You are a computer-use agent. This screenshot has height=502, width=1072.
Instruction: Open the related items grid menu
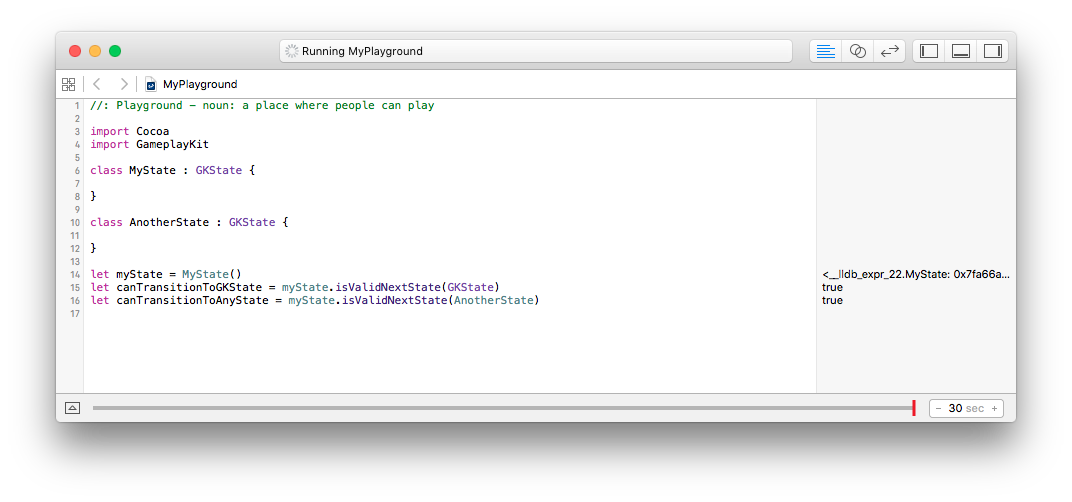coord(68,84)
